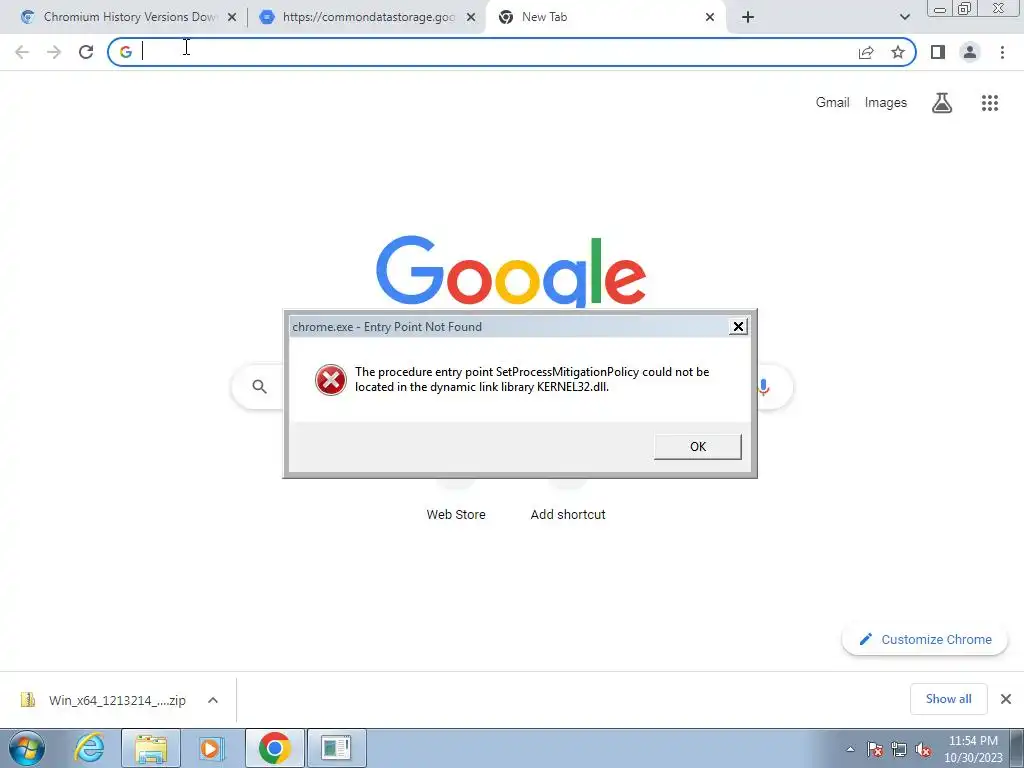Click the share page icon in address bar

pos(866,52)
